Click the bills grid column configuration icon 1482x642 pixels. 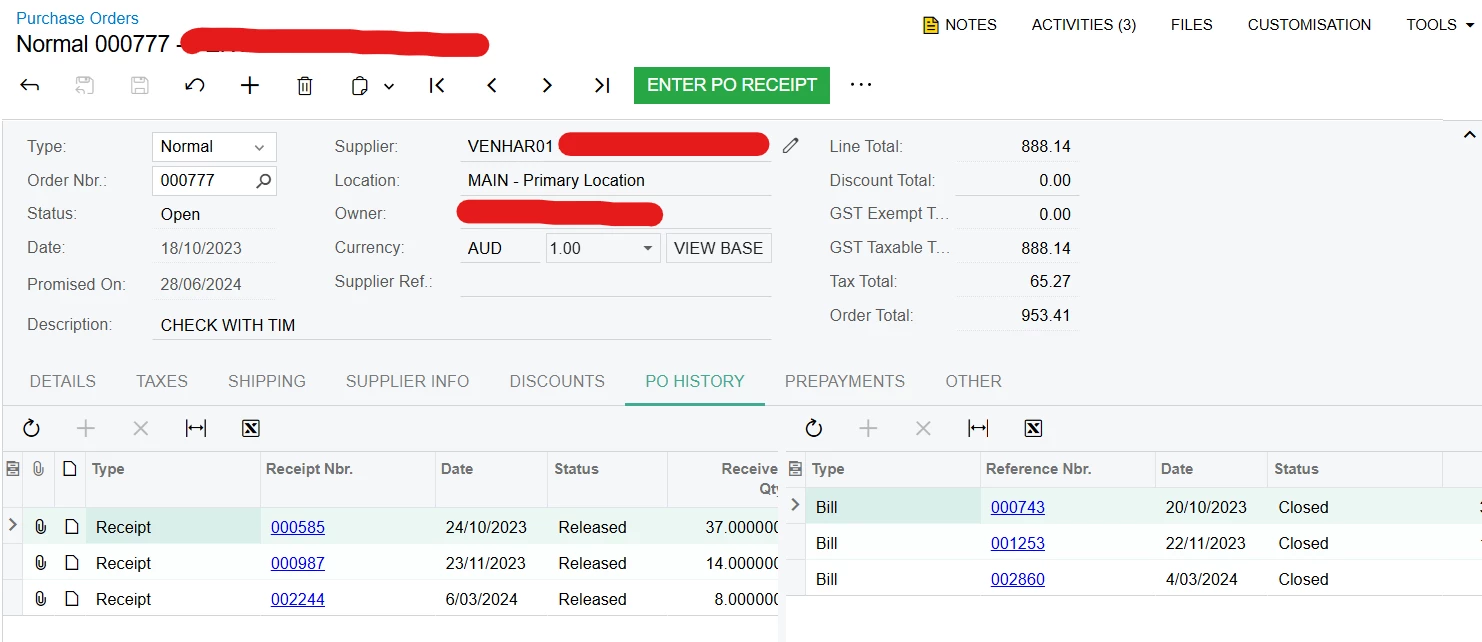coord(795,469)
